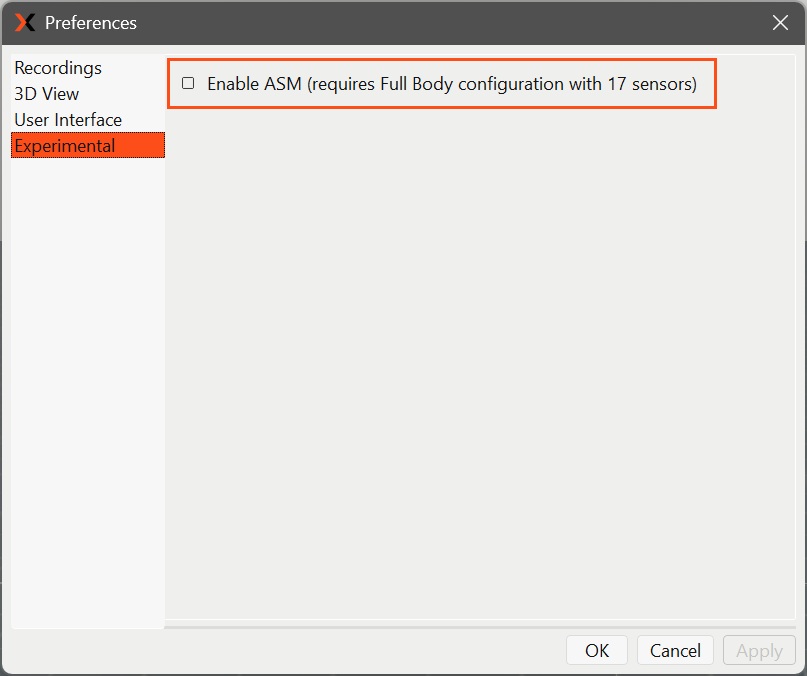The height and width of the screenshot is (676, 807).
Task: Close the Preferences dialog
Action: 780,22
